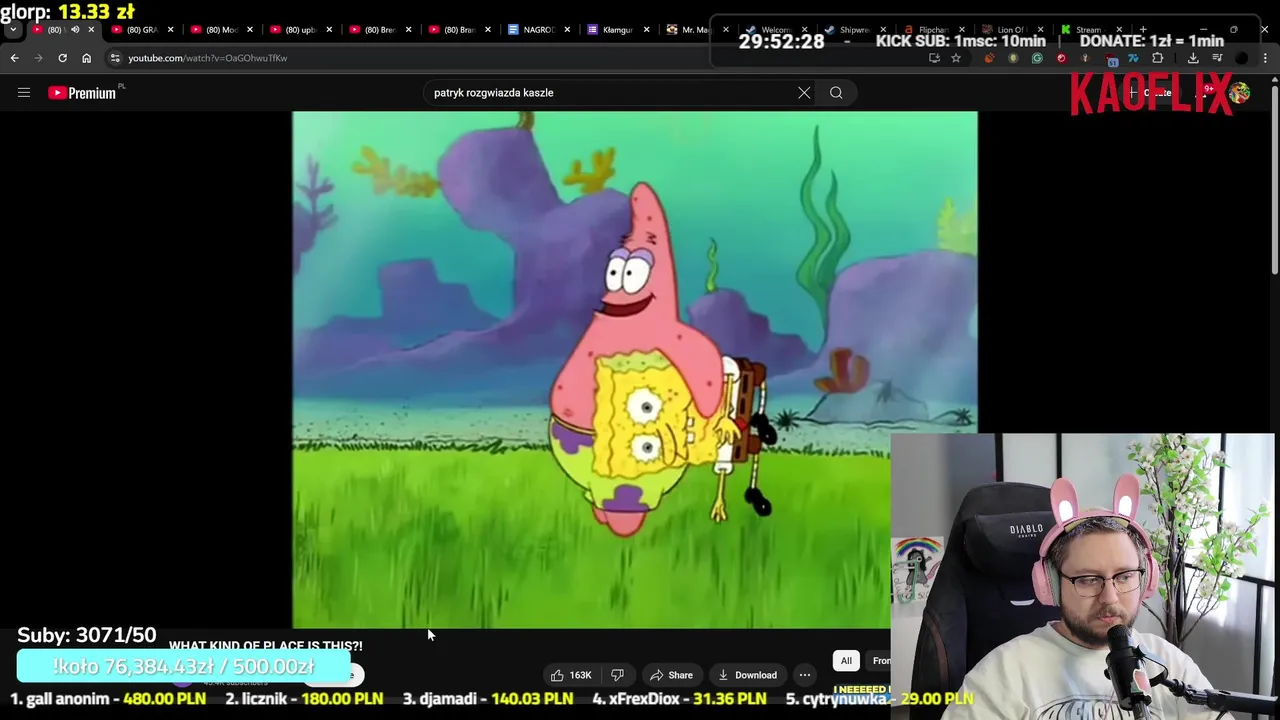Switch to the '(80) GRA' tab
This screenshot has height=720, width=1280.
(x=142, y=30)
